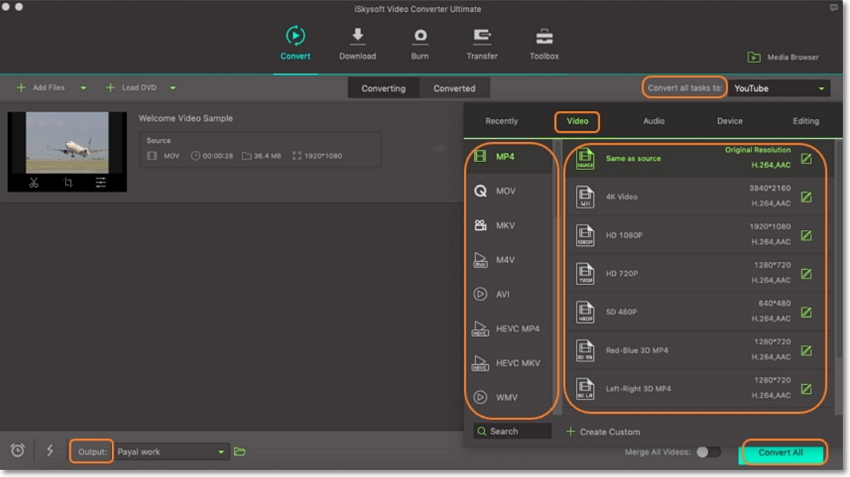Open the Transfer section
Viewport: 850px width, 477px height.
click(x=482, y=44)
